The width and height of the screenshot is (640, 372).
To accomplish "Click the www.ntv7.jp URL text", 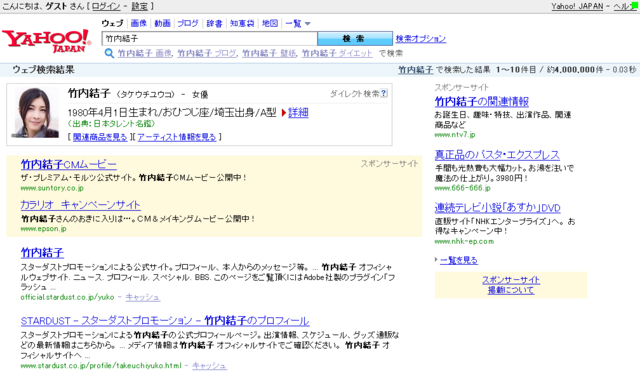I will pyautogui.click(x=455, y=134).
